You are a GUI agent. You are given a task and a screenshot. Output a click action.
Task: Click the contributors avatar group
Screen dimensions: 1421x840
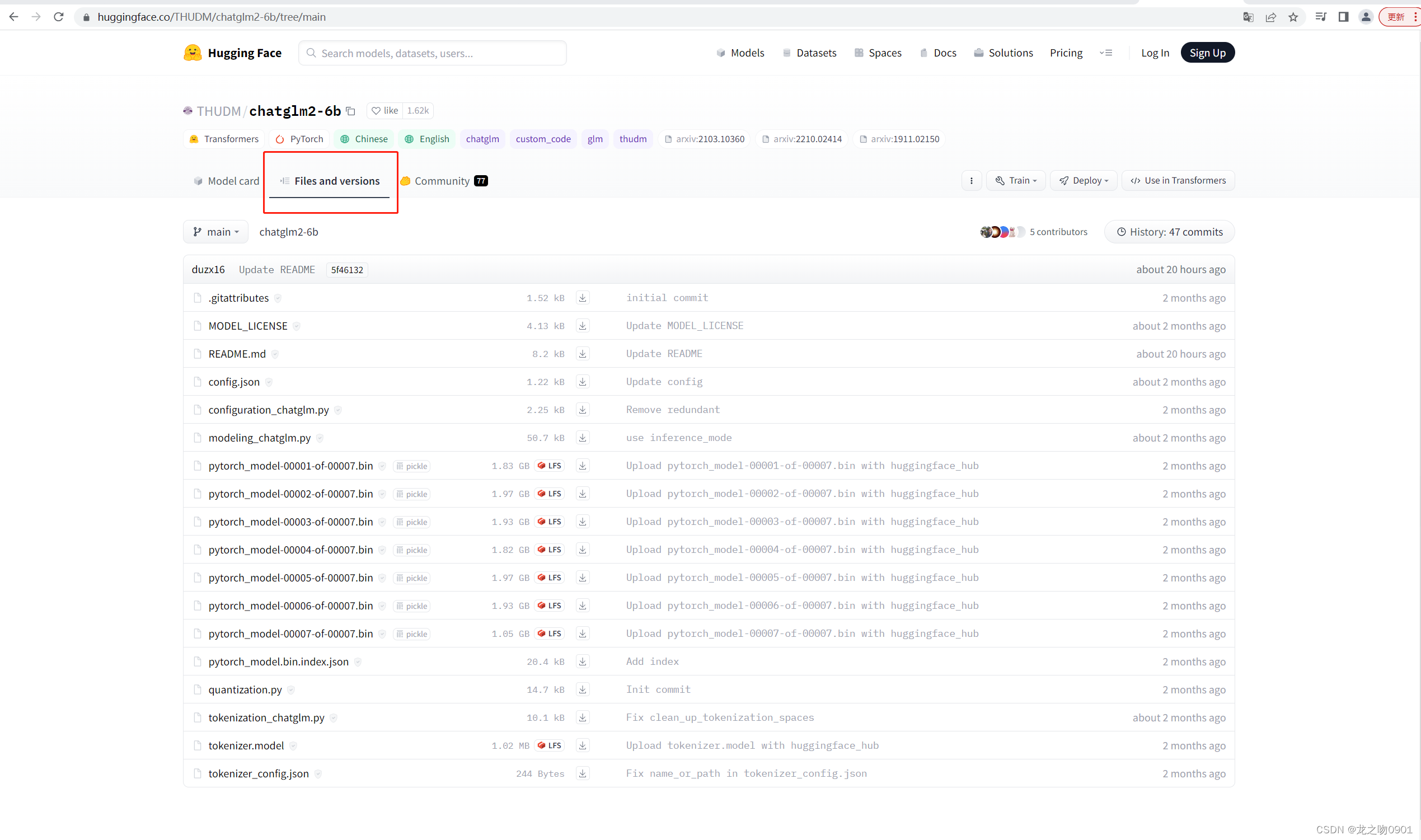1002,232
